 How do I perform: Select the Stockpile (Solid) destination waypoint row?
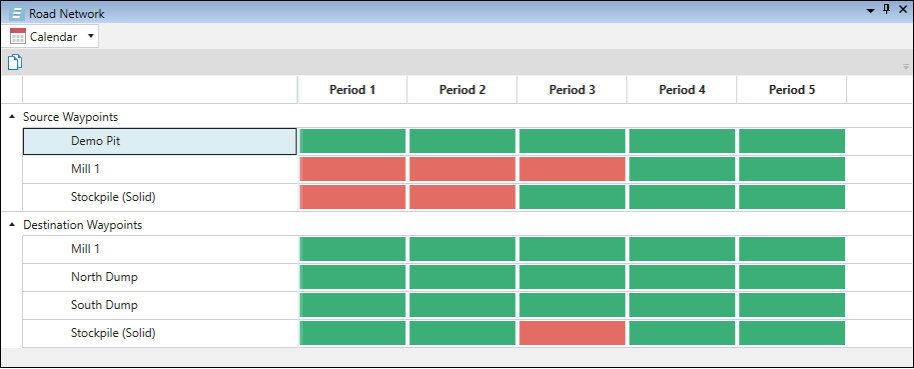(160, 333)
